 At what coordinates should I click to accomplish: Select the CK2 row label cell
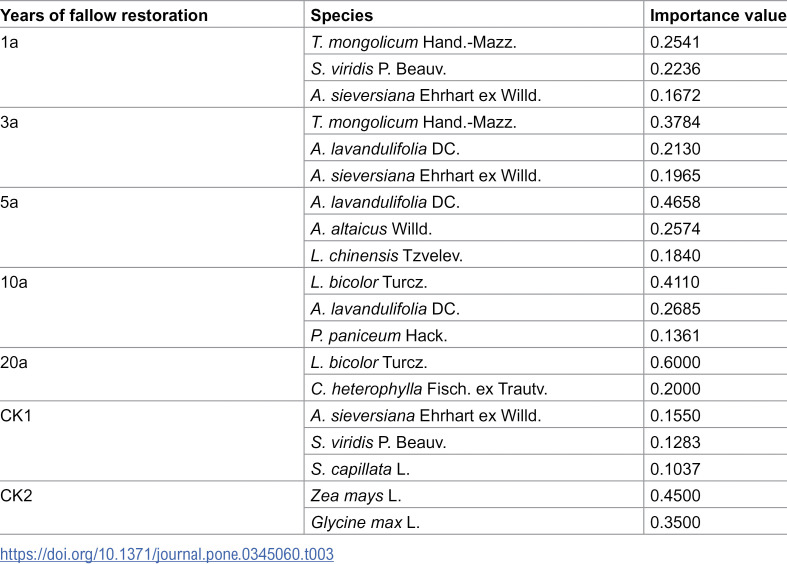pos(152,508)
